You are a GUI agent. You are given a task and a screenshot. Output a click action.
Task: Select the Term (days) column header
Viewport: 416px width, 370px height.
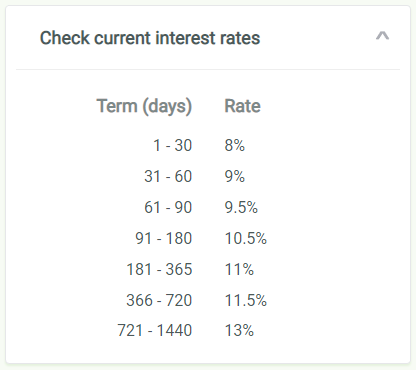144,106
